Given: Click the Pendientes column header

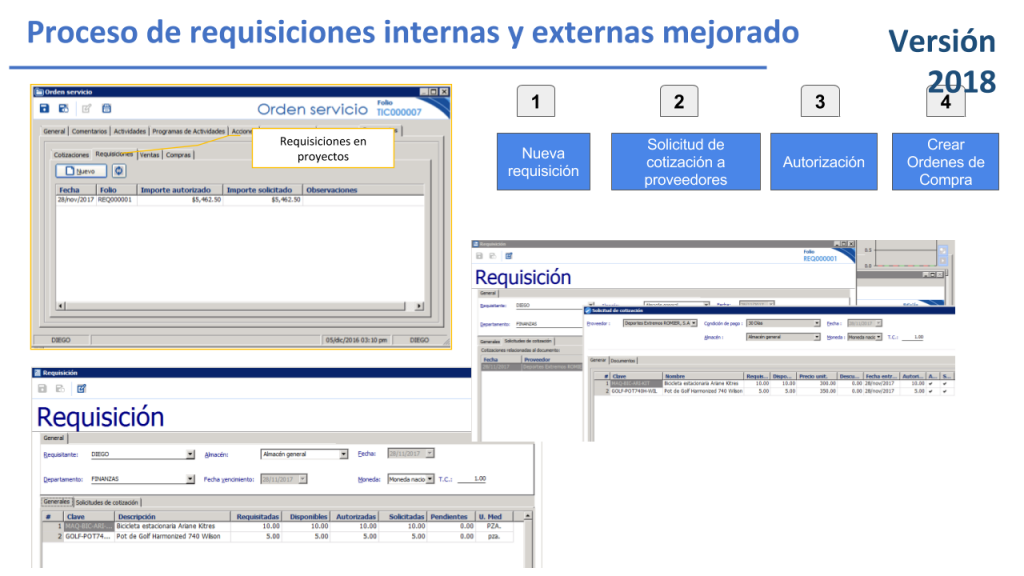Looking at the screenshot, I should [x=449, y=517].
